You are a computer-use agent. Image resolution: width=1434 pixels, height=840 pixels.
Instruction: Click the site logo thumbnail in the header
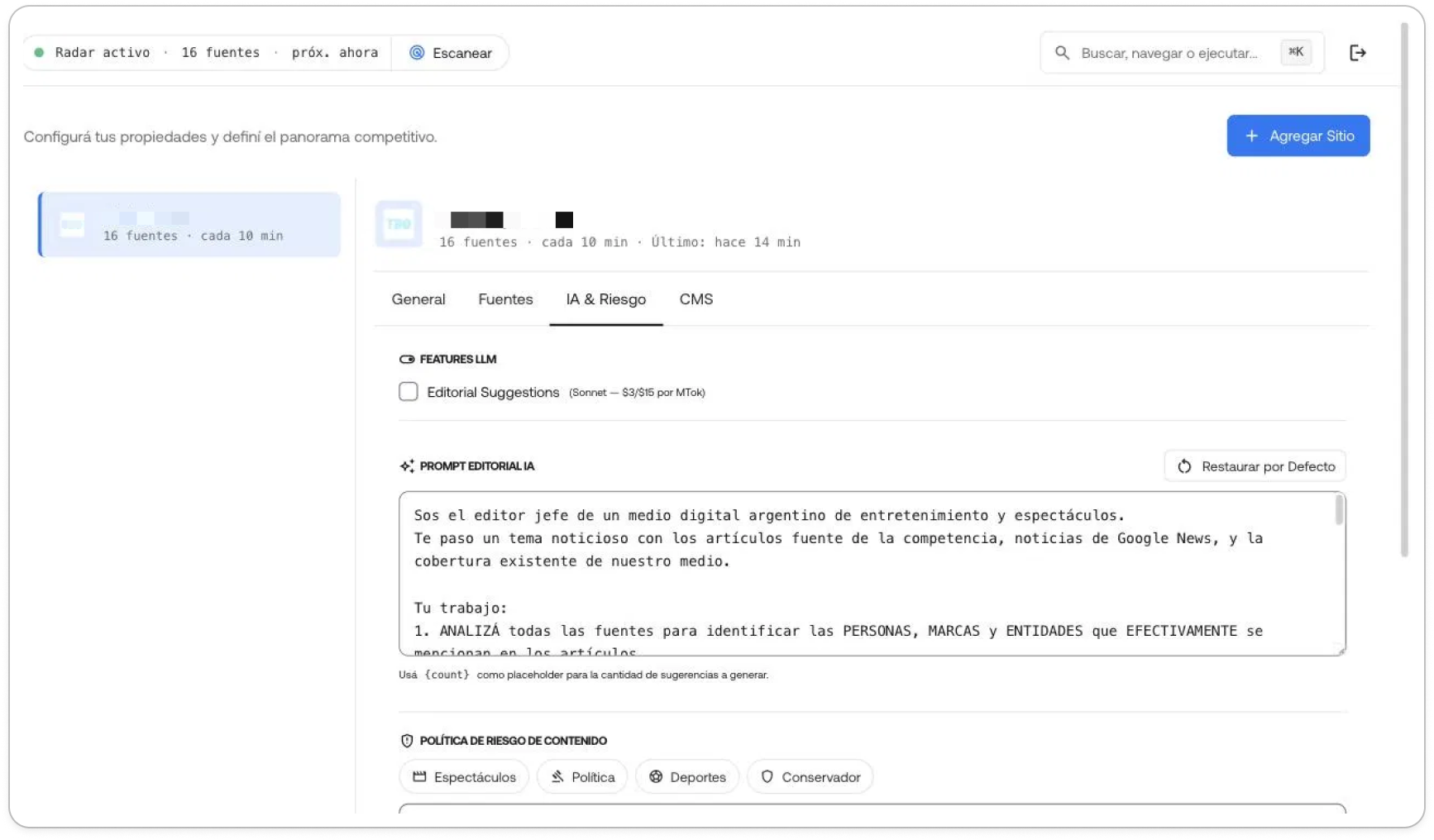tap(399, 224)
